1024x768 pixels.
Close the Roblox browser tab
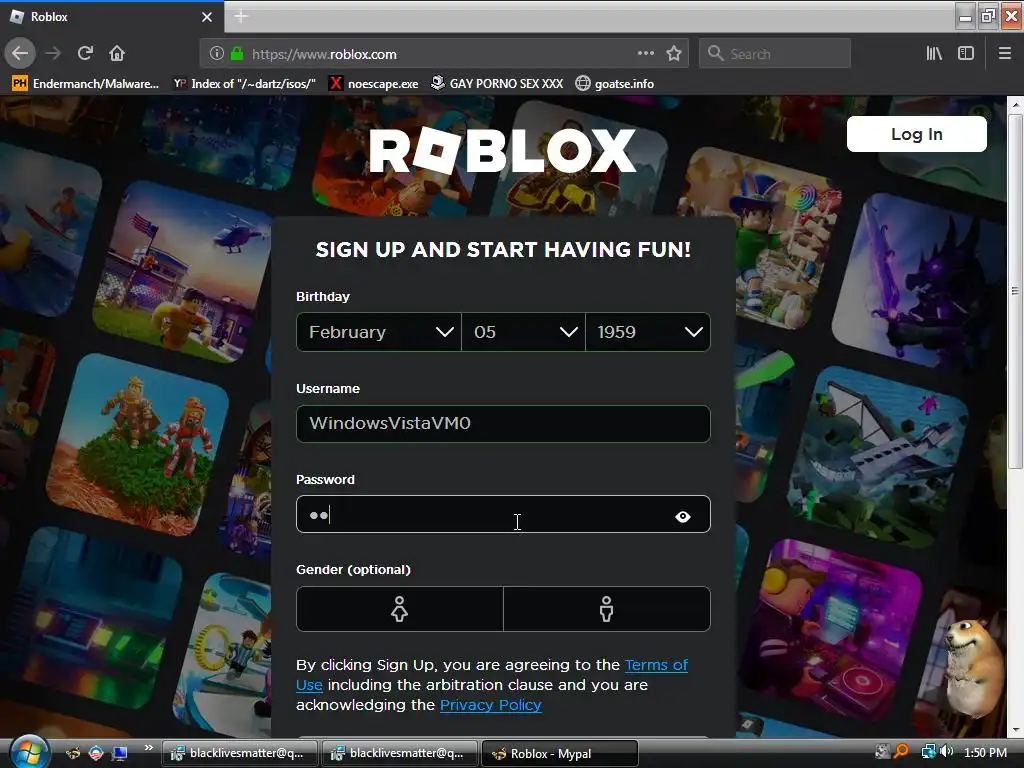tap(206, 17)
